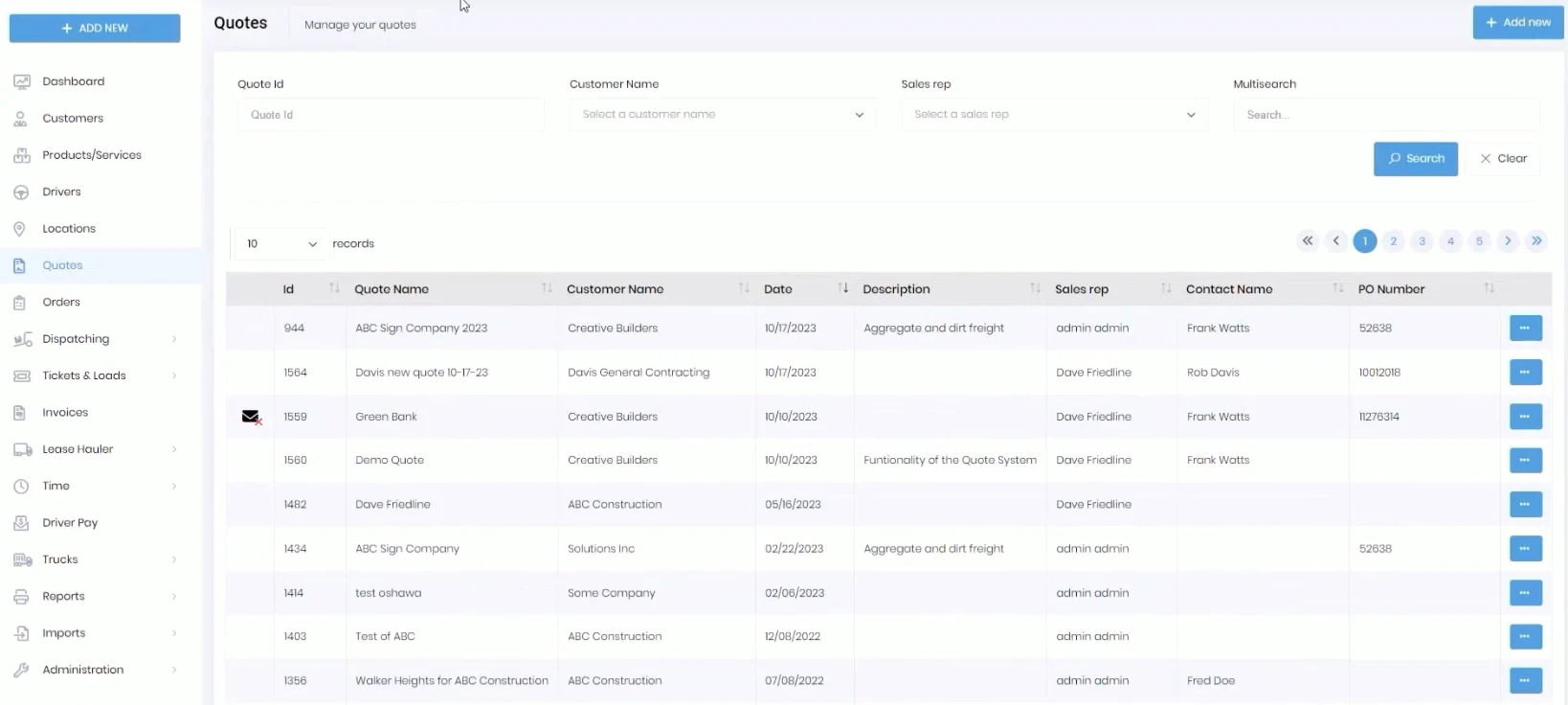Change records per page dropdown
The width and height of the screenshot is (1568, 705).
(x=280, y=244)
